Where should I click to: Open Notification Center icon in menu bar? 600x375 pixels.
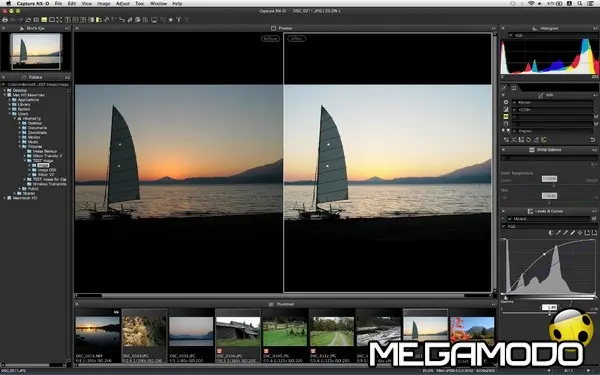pos(590,3)
